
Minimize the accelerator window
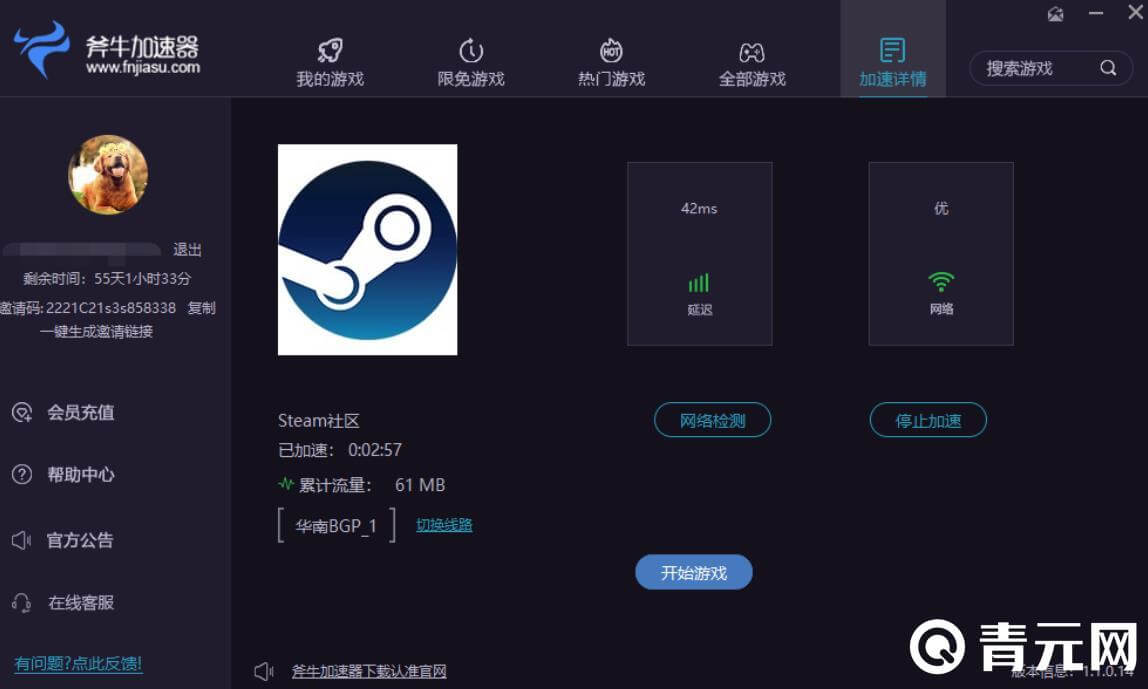(1095, 13)
